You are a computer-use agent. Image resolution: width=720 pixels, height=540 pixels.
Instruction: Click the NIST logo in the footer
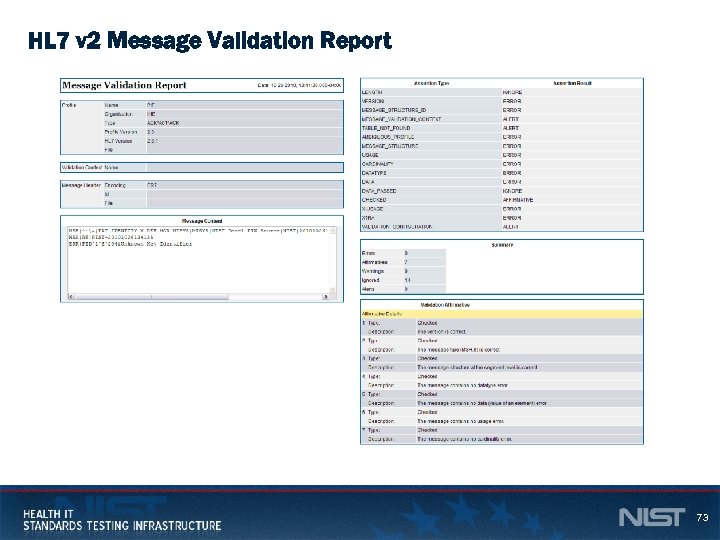(x=652, y=517)
